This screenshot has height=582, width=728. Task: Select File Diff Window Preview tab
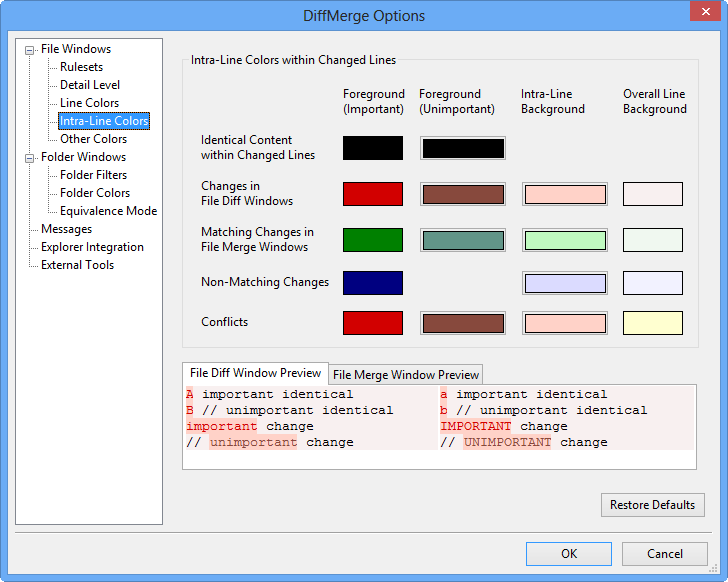[x=255, y=373]
